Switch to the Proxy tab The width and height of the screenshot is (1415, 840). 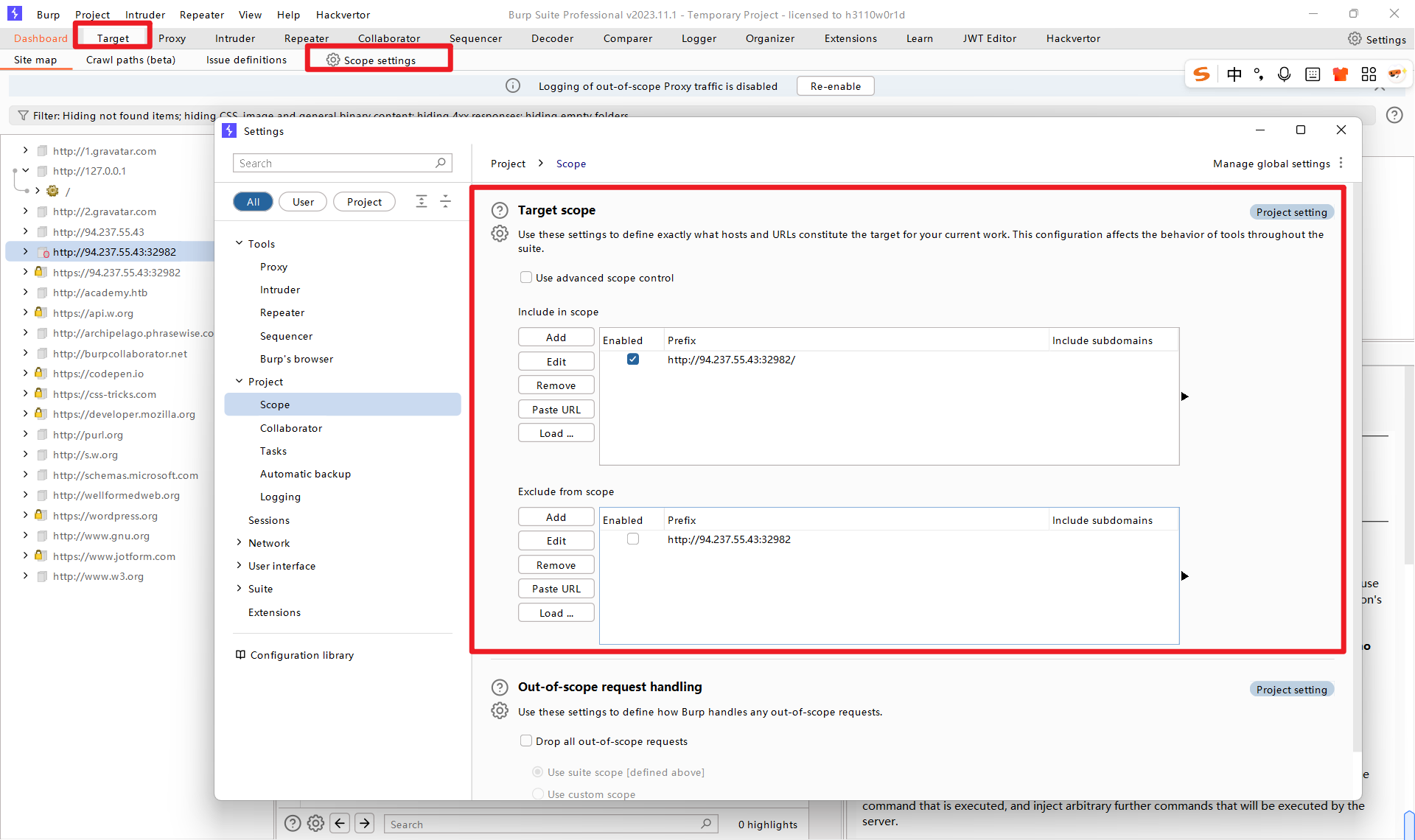click(172, 38)
